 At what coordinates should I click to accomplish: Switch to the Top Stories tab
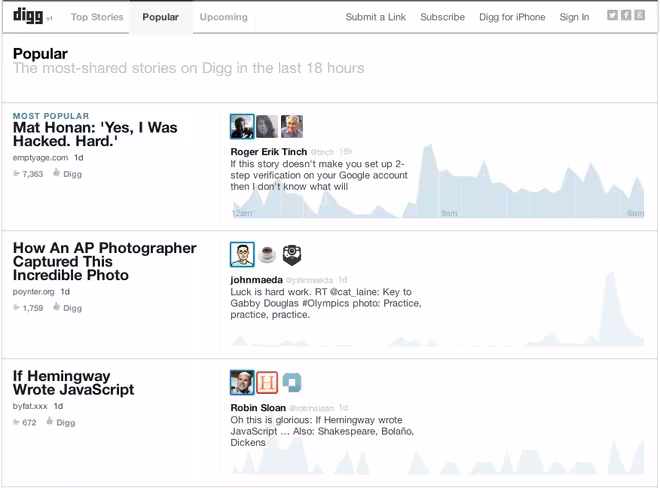tap(97, 17)
